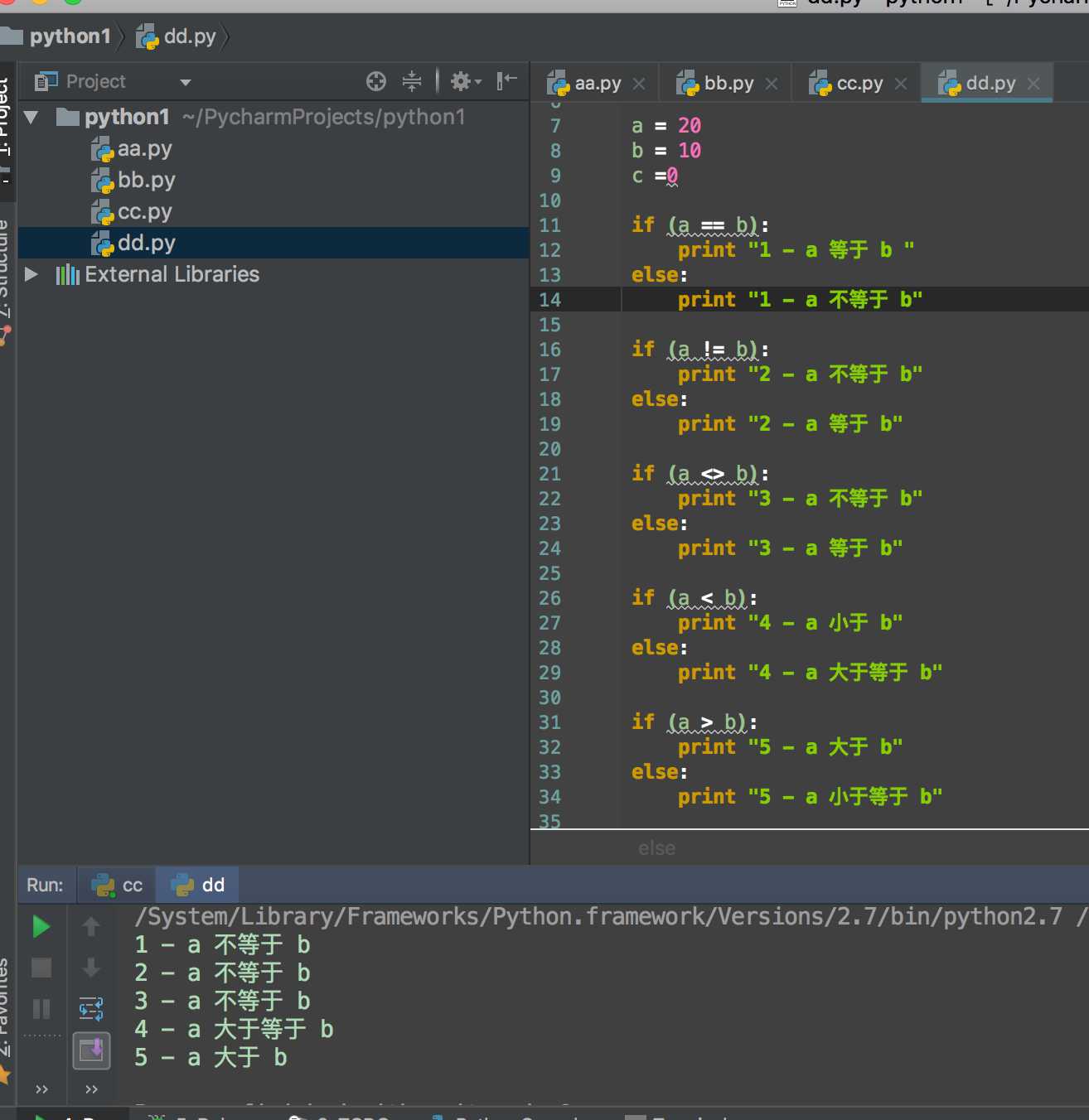Collapse the python1 project root folder

pyautogui.click(x=31, y=118)
